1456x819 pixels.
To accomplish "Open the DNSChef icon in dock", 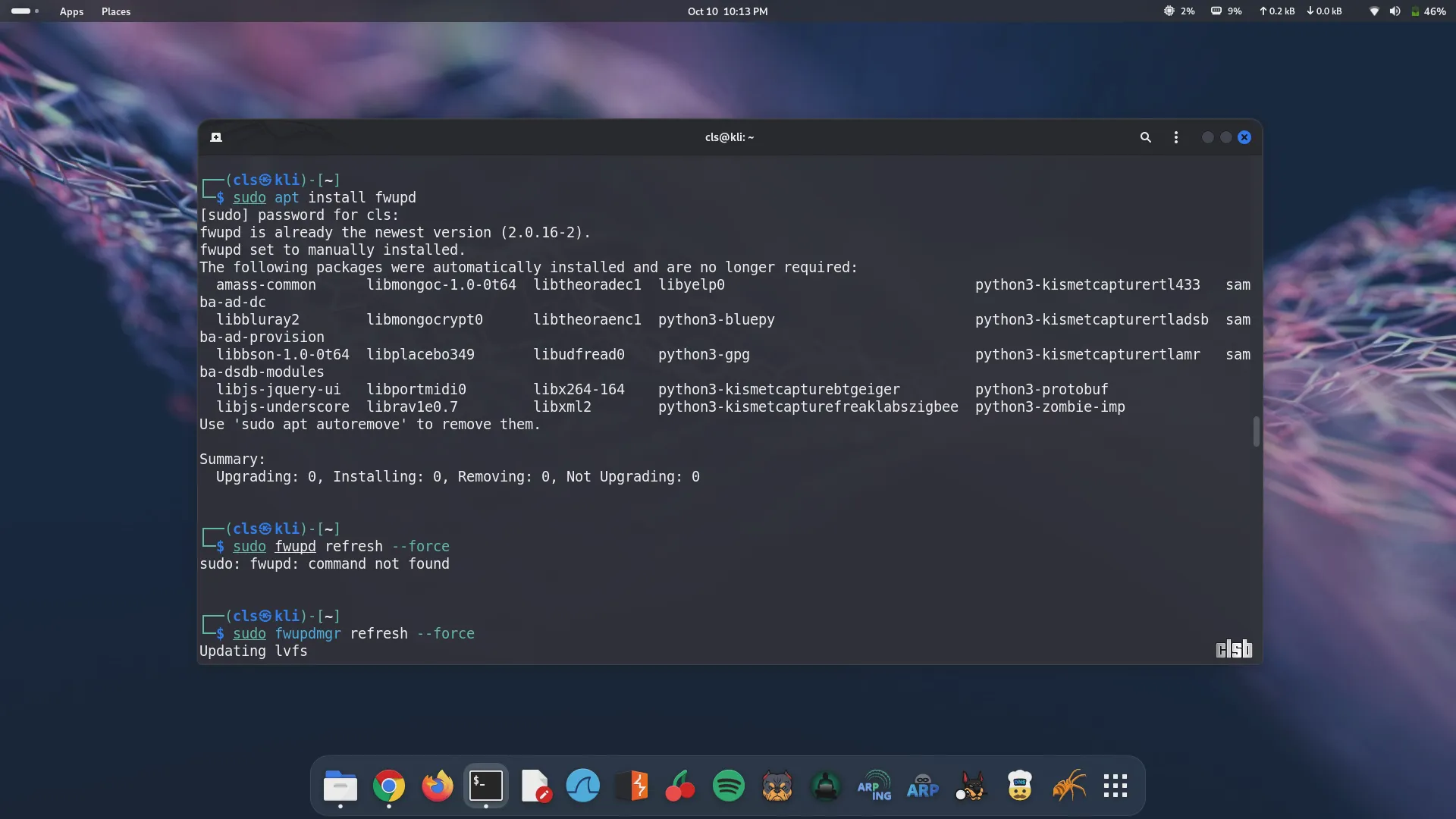I will (1020, 786).
